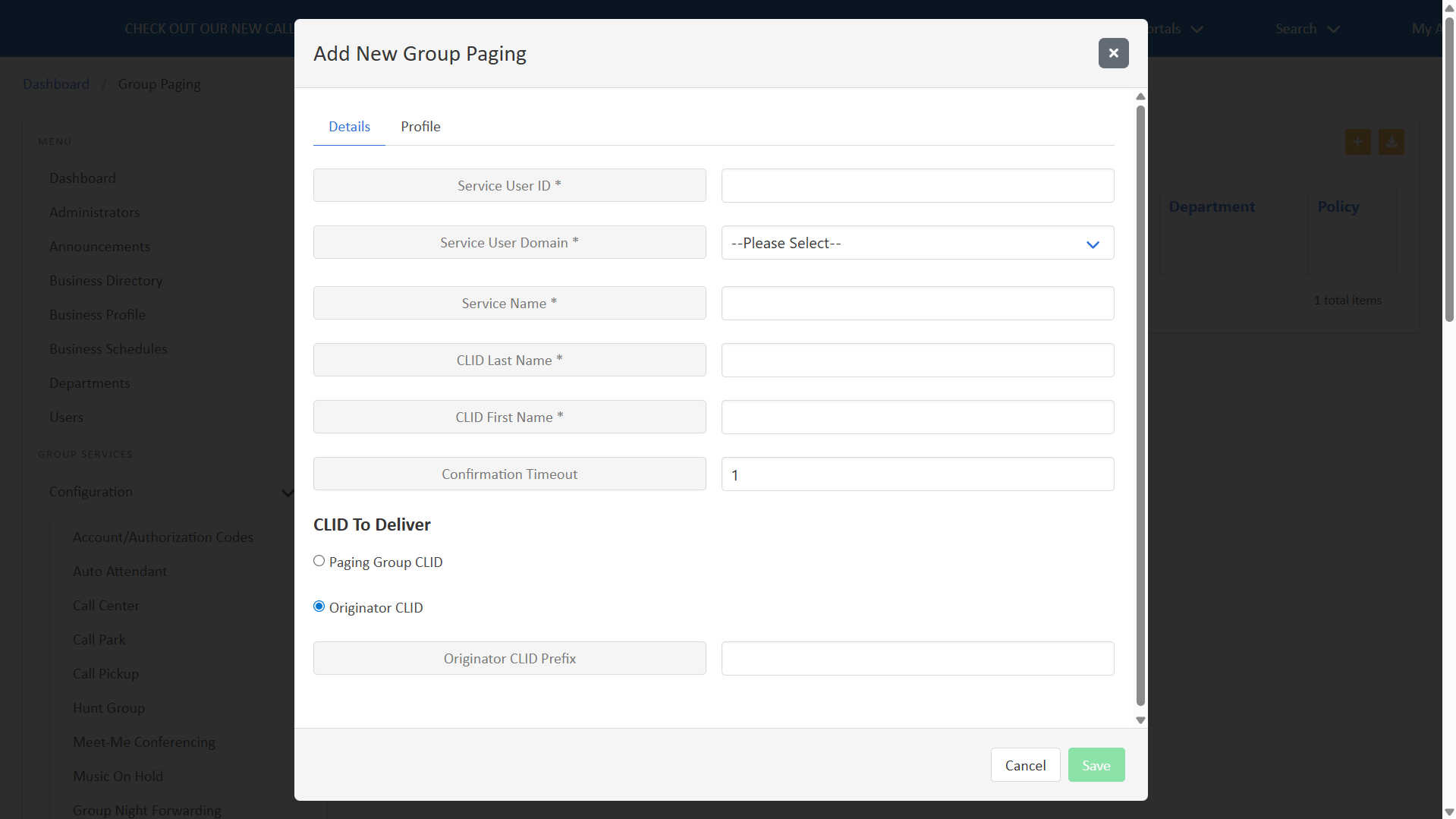Close the Add New Group Paging dialog
The image size is (1456, 819).
tap(1113, 53)
